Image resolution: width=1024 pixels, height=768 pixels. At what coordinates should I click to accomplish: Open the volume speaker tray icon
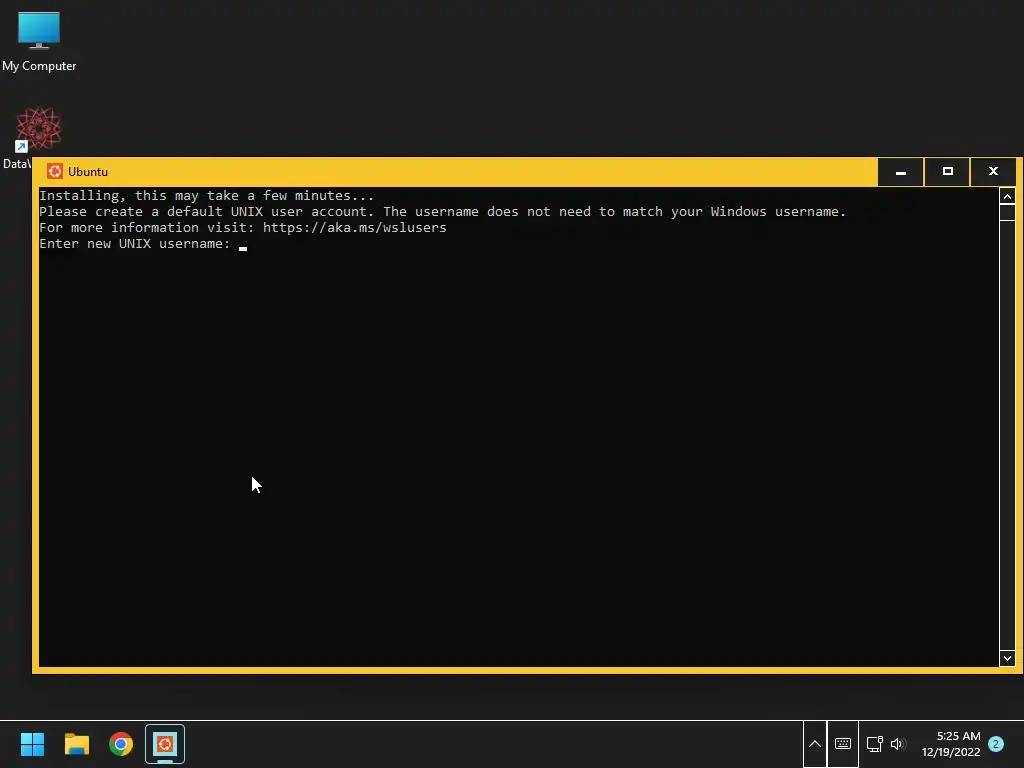click(x=898, y=744)
